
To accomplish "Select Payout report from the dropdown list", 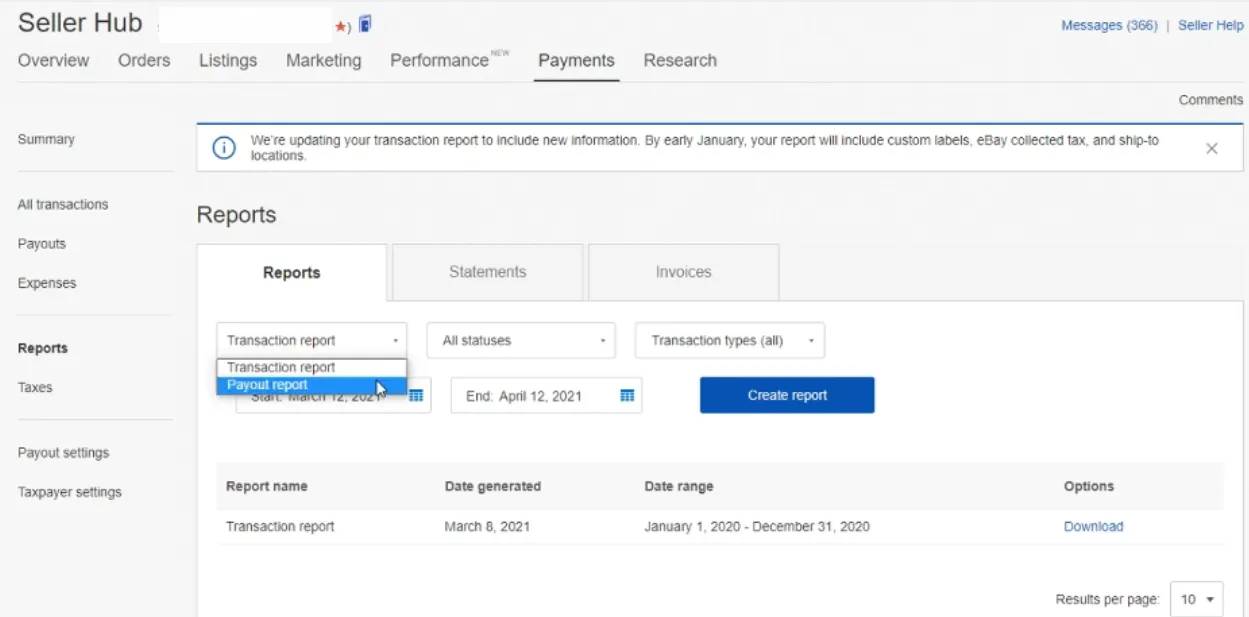I will click(312, 386).
